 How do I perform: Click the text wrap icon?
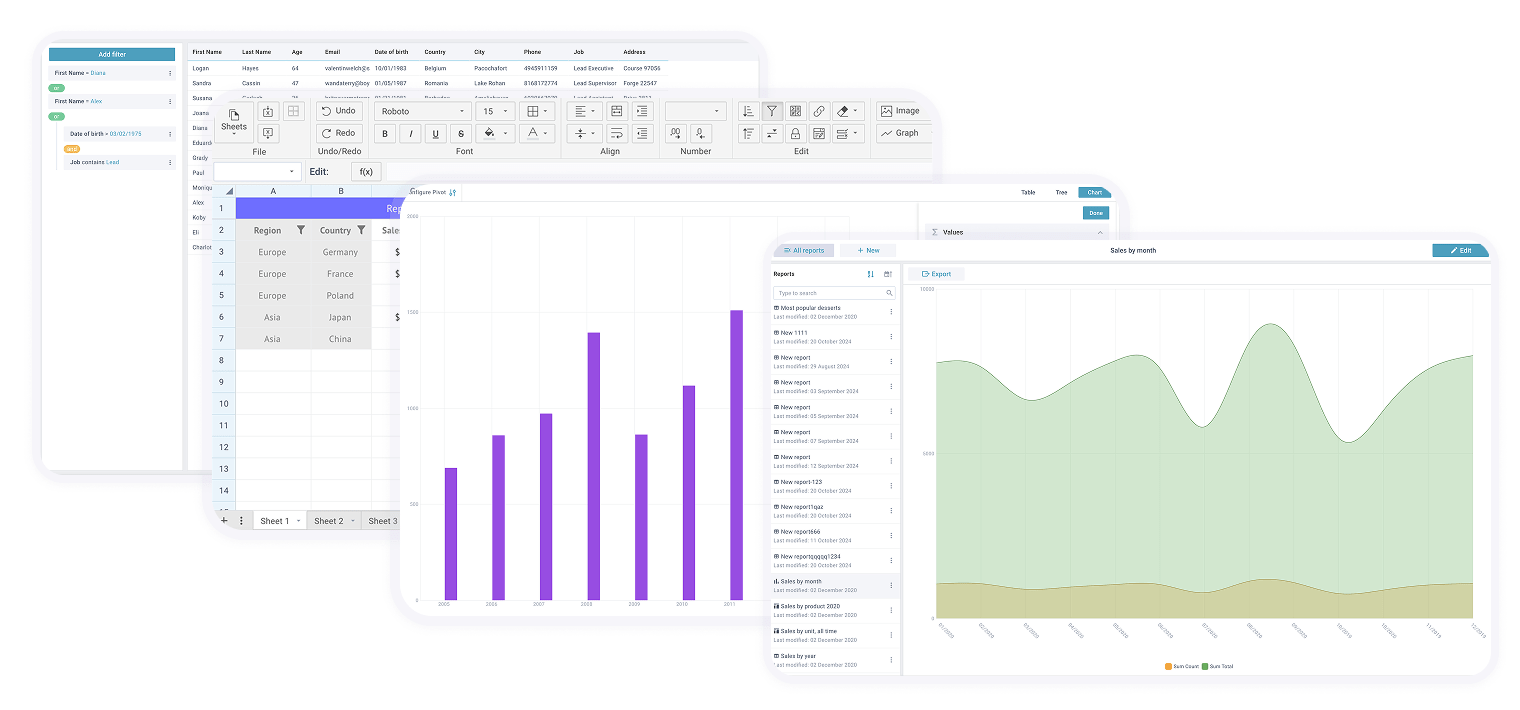click(617, 133)
